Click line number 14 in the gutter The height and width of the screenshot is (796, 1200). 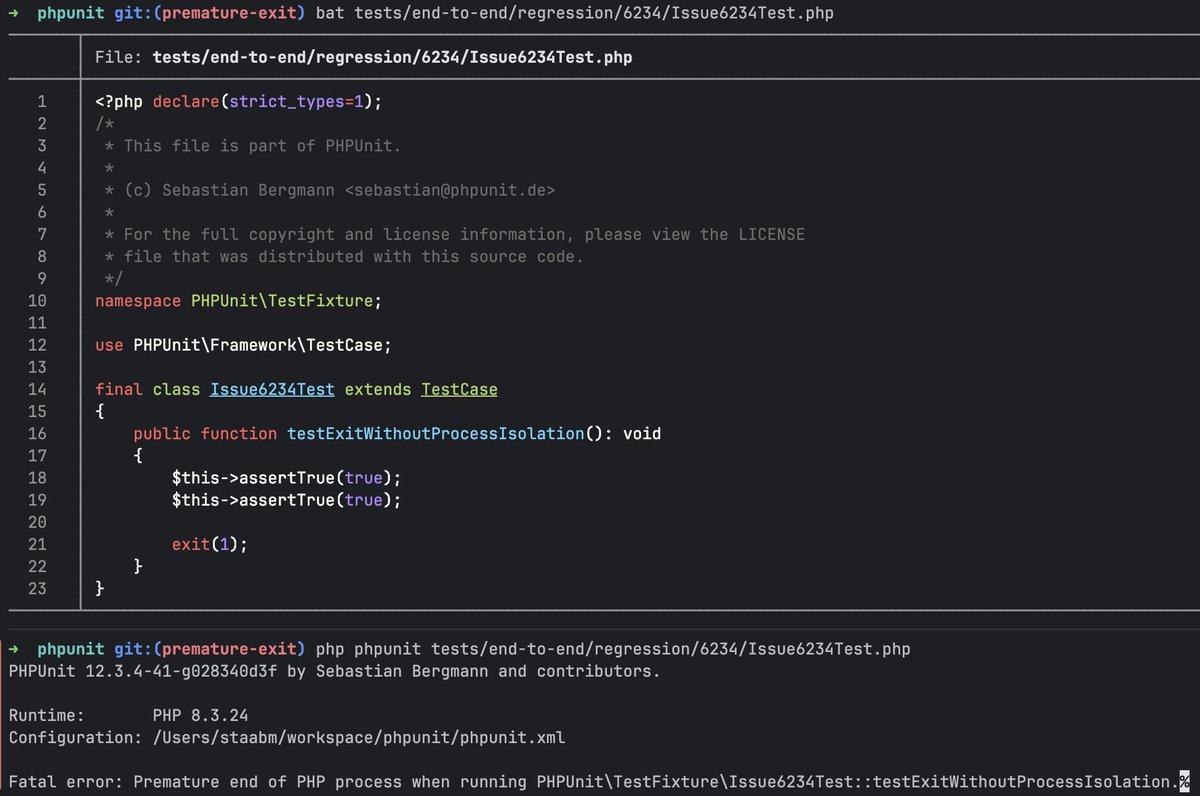click(37, 389)
